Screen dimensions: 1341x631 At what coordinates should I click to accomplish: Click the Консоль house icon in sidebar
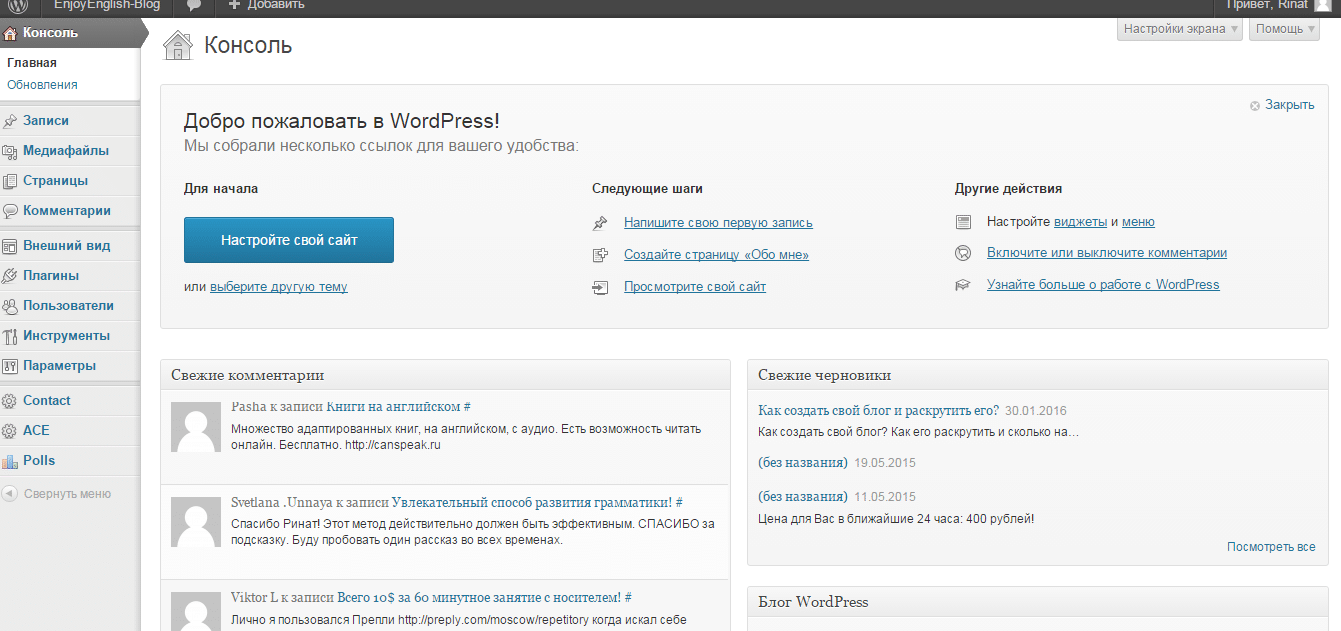pos(11,33)
